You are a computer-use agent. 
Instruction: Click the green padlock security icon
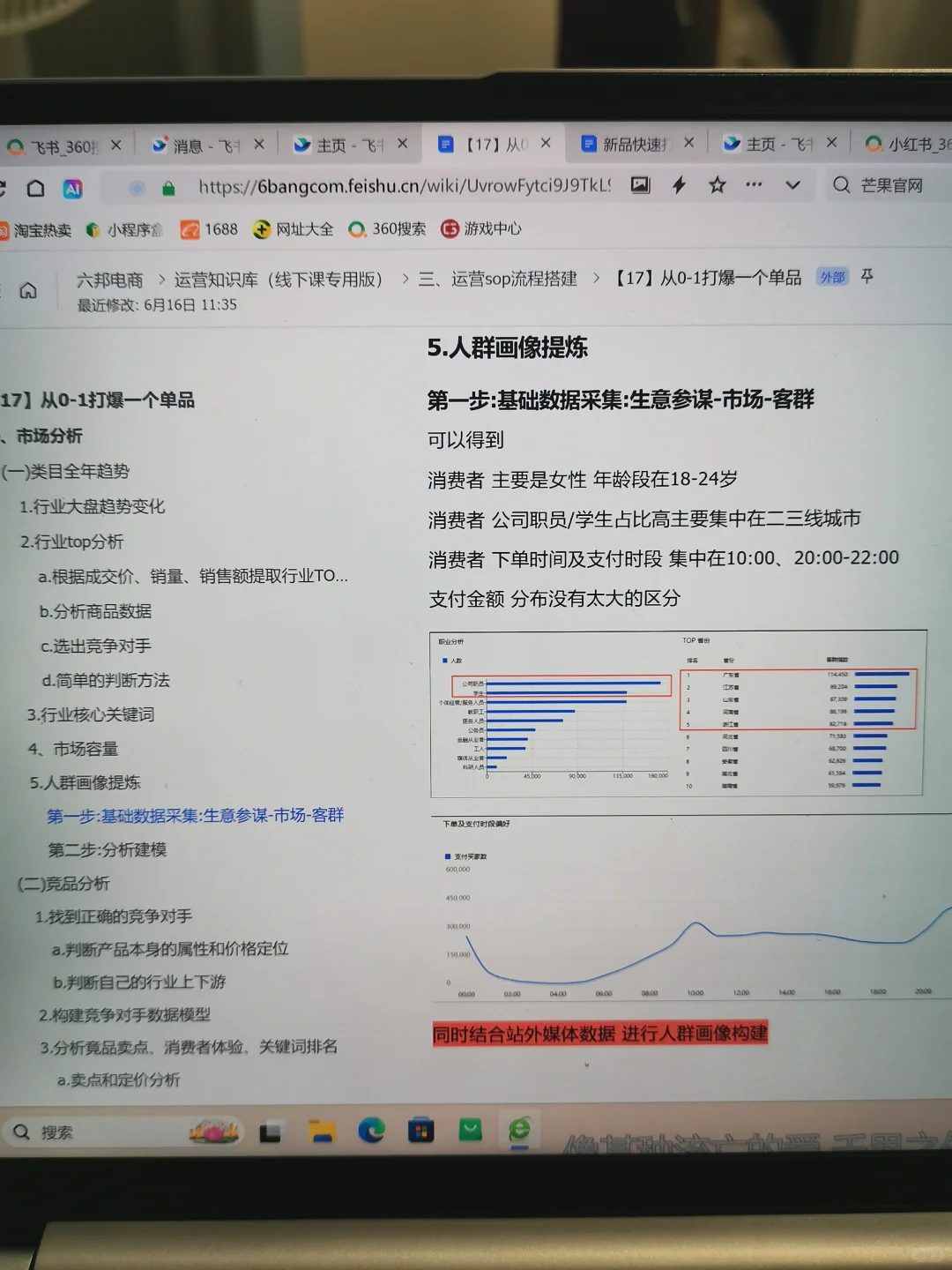pos(168,188)
